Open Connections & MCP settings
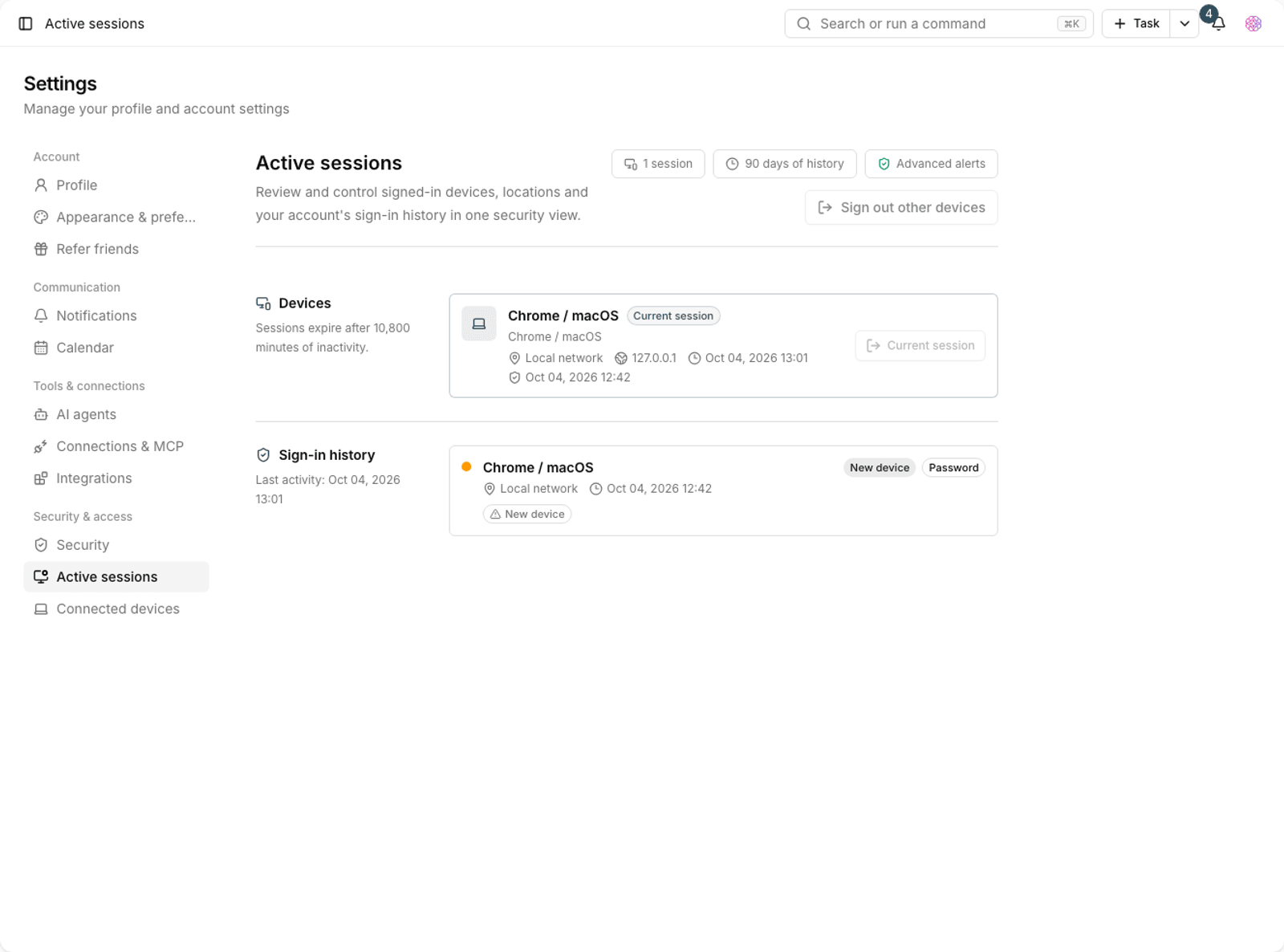Screen dimensions: 1284x952 (116, 447)
